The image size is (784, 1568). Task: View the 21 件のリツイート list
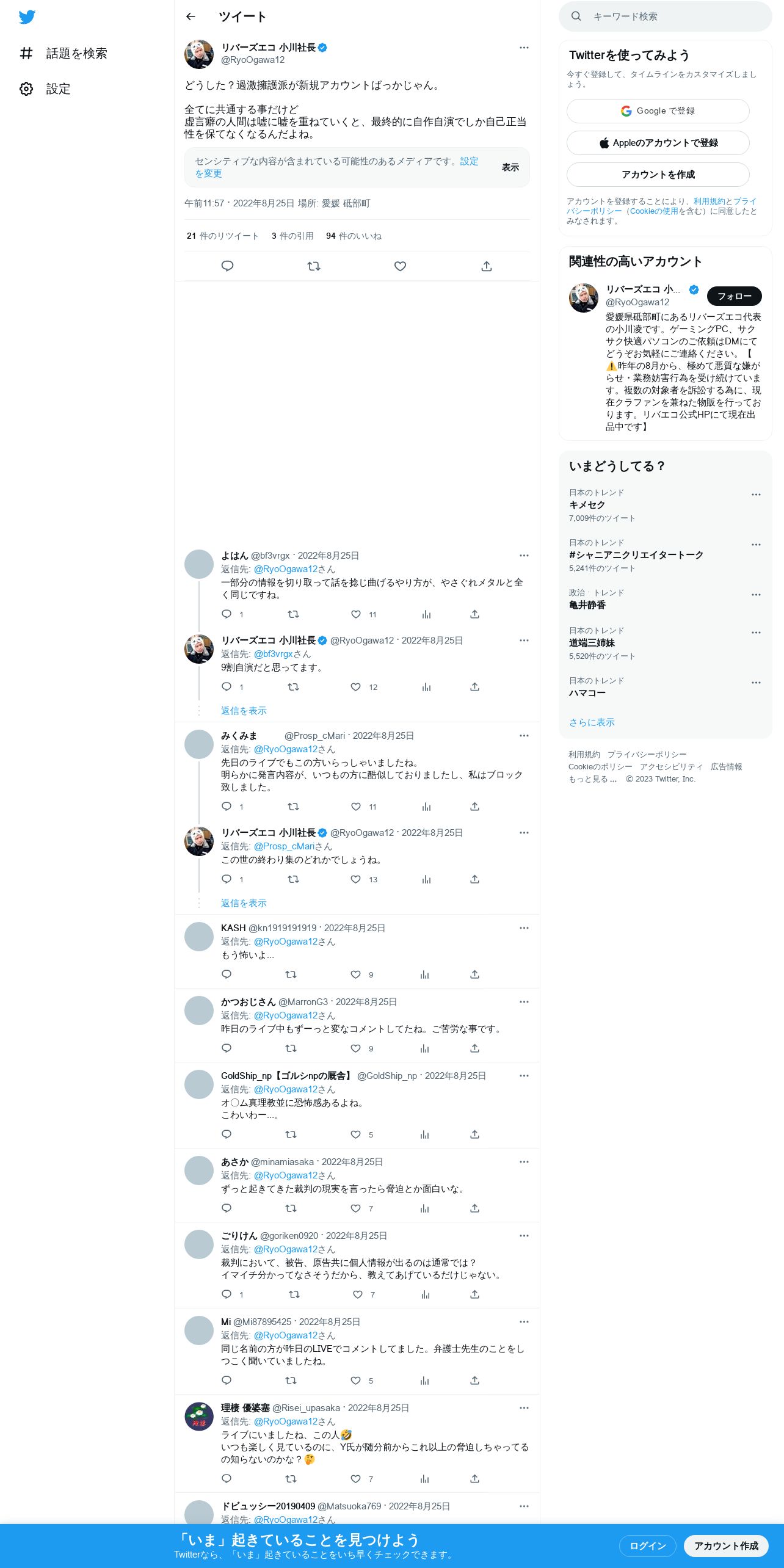[x=222, y=236]
